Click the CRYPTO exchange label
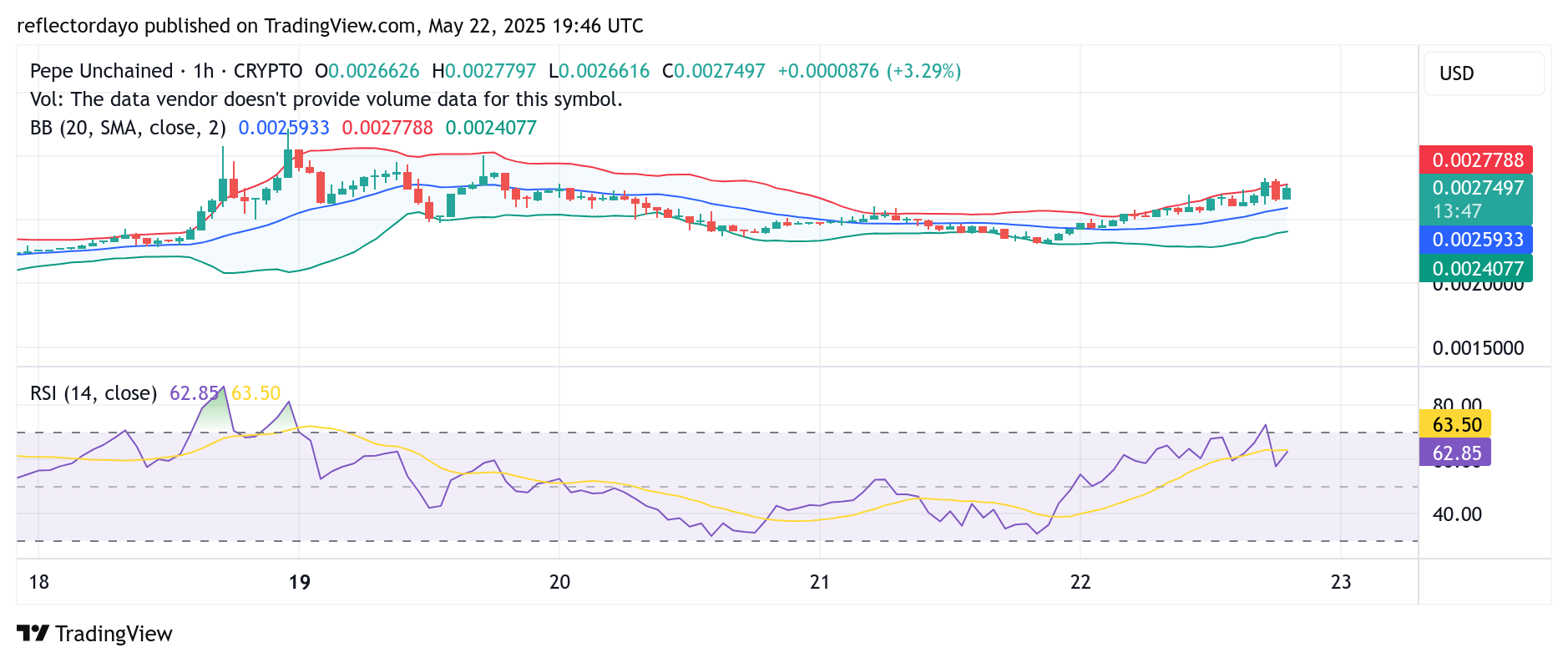The height and width of the screenshot is (663, 1568). 268,71
